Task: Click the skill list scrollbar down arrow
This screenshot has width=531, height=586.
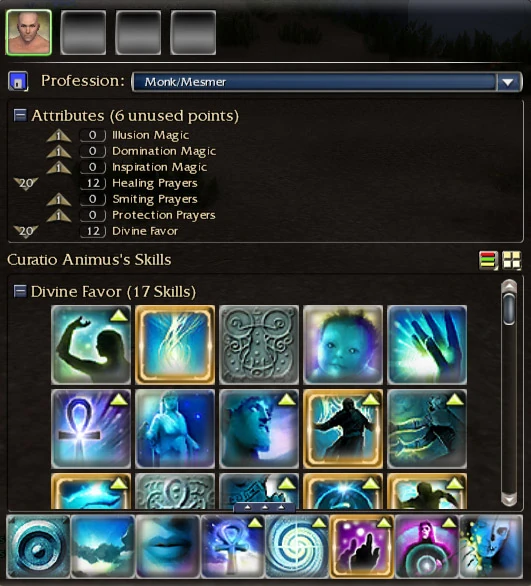Action: point(509,499)
